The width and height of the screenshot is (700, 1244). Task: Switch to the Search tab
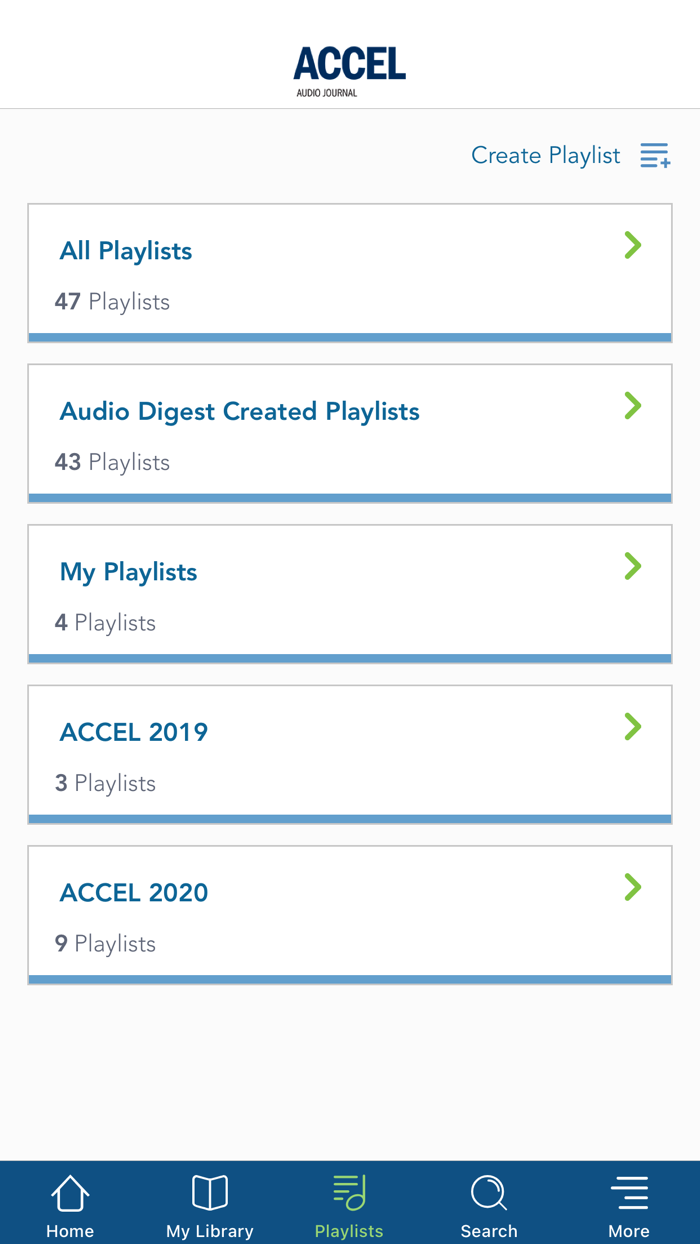[x=489, y=1205]
